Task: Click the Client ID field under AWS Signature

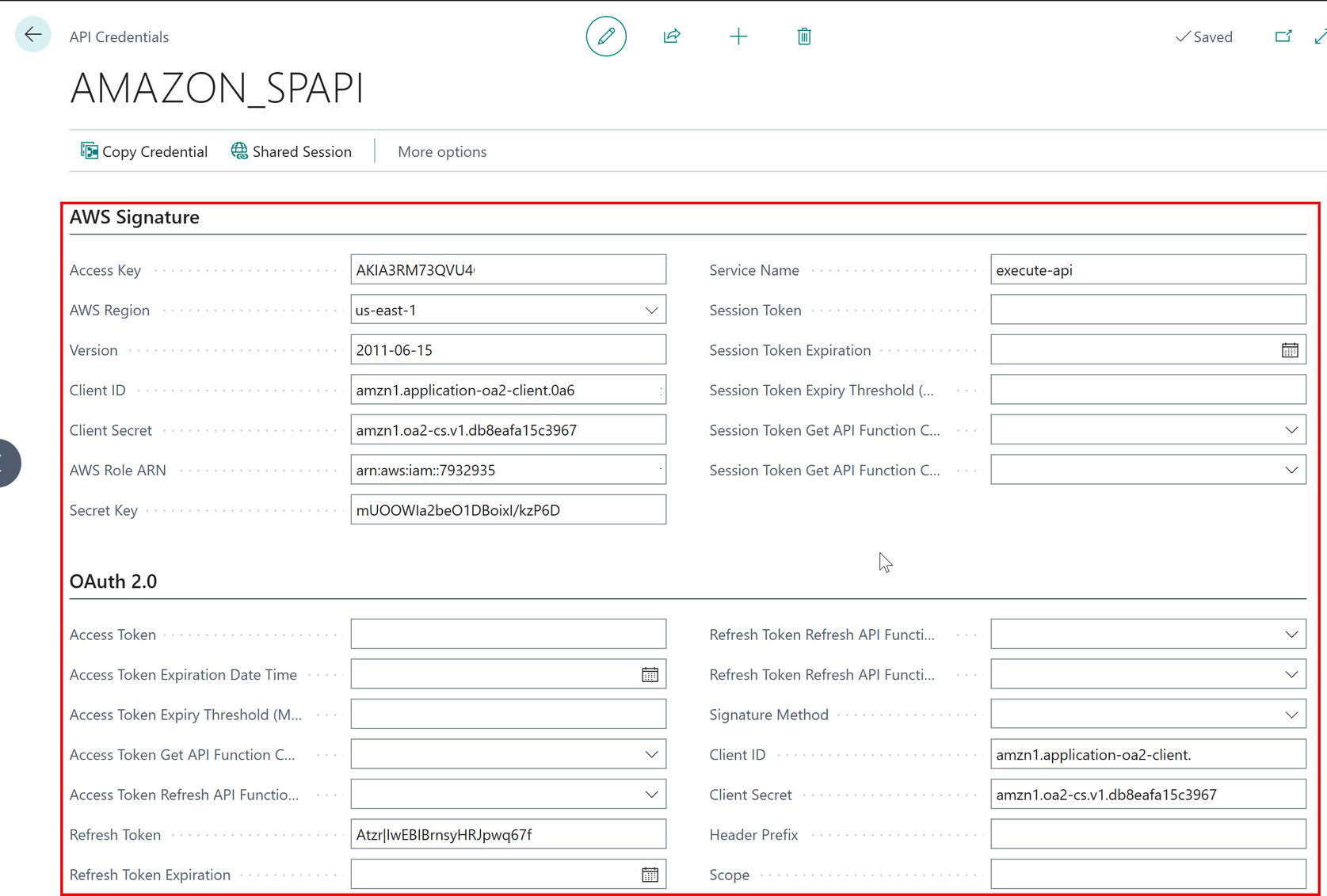Action: click(x=509, y=391)
